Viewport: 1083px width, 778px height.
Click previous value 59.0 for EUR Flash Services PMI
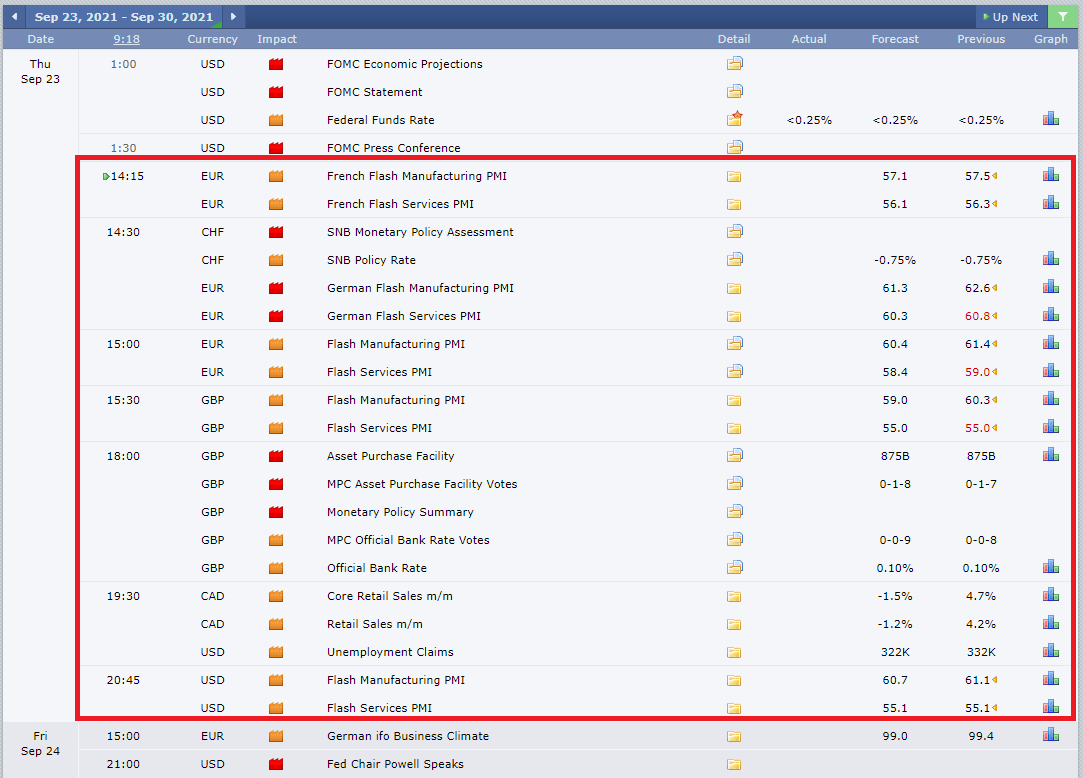click(x=977, y=372)
